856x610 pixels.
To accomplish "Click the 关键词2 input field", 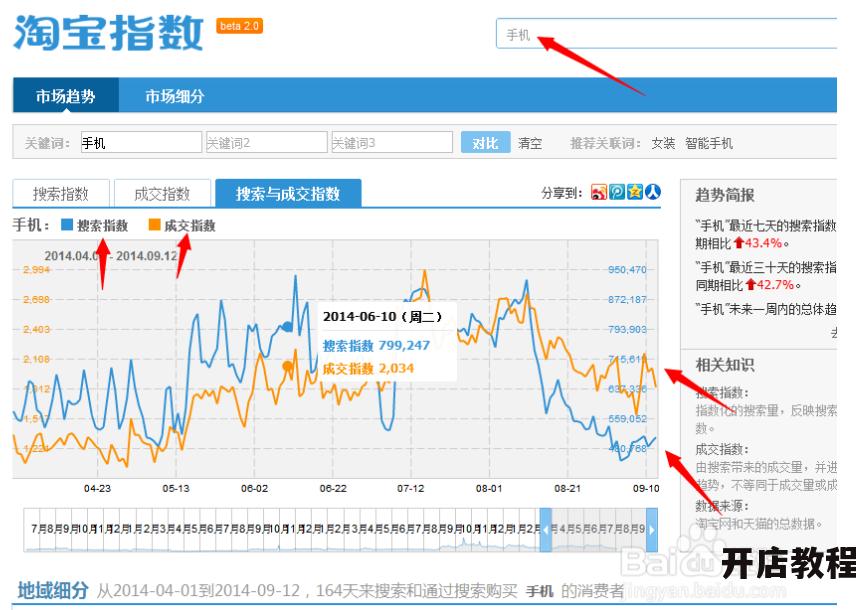I will [266, 143].
